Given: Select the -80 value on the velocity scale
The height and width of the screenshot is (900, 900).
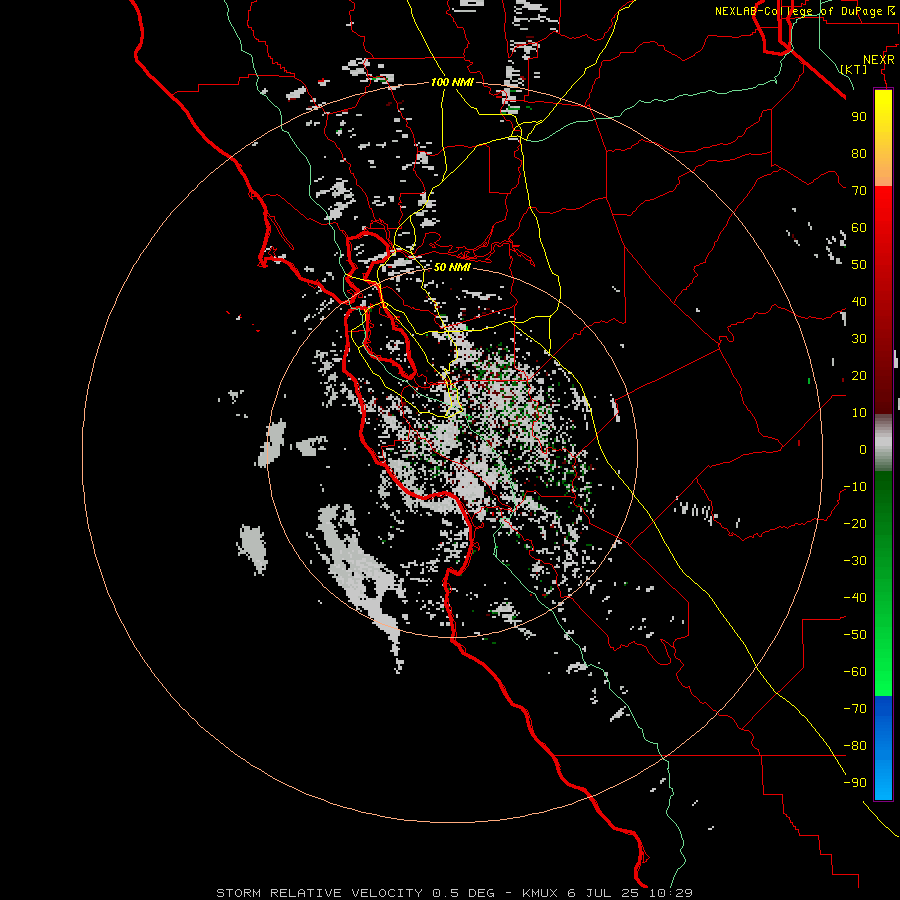Looking at the screenshot, I should [x=855, y=746].
